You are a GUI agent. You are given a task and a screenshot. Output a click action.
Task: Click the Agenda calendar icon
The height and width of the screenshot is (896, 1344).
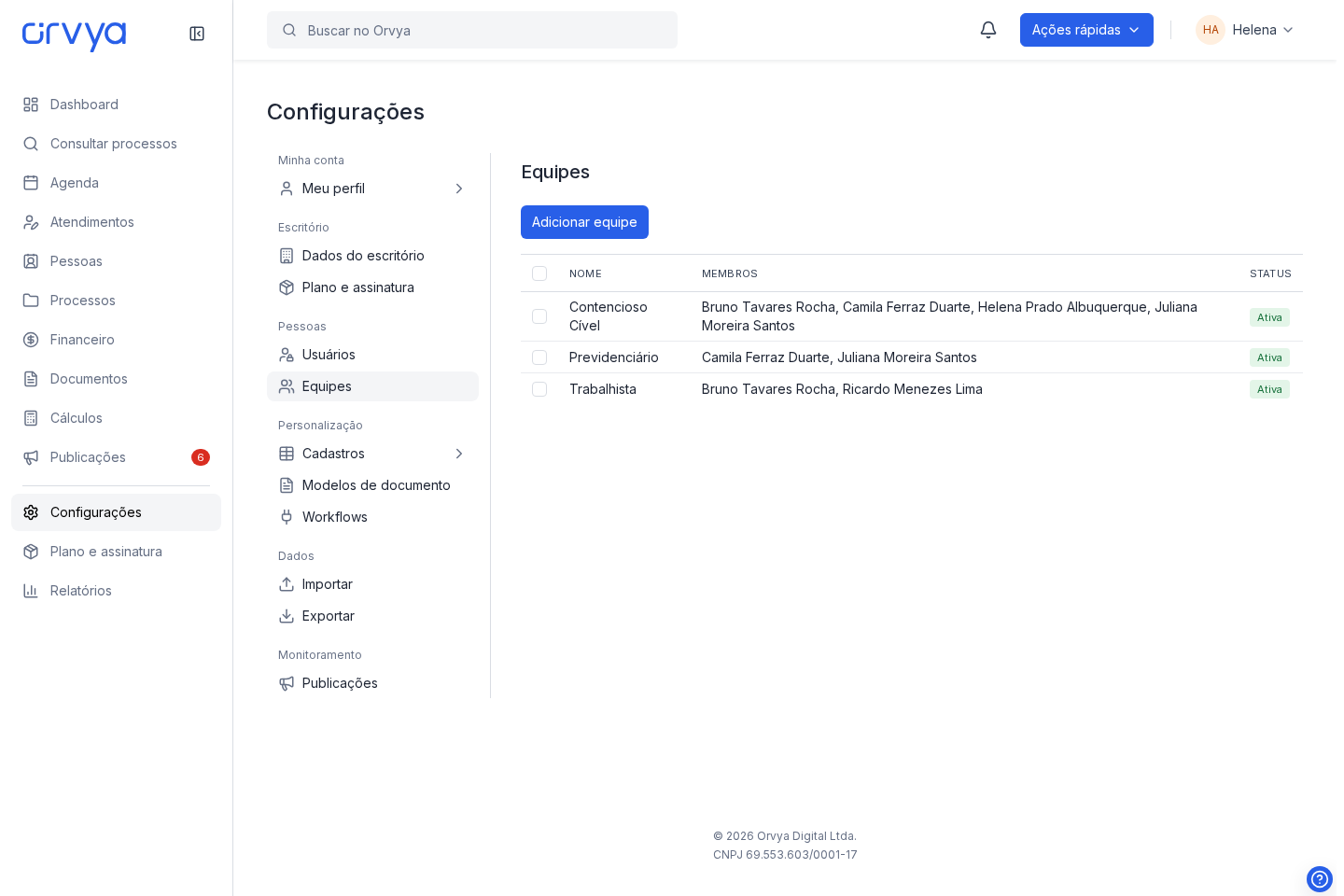31,183
